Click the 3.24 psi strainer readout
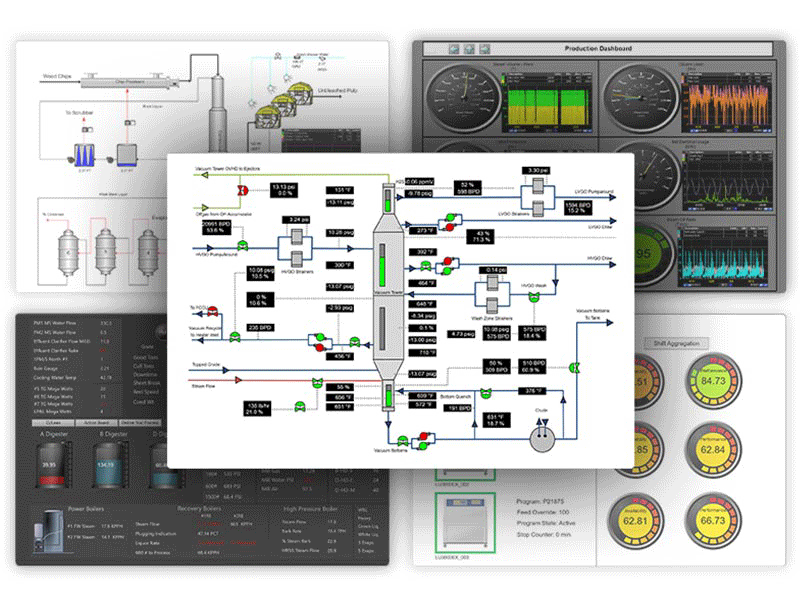The width and height of the screenshot is (800, 604). click(x=297, y=220)
